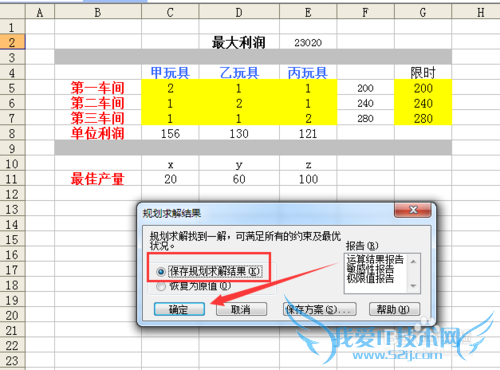Click cell F7 showing 280
Viewport: 500px width, 370px height.
click(x=365, y=118)
